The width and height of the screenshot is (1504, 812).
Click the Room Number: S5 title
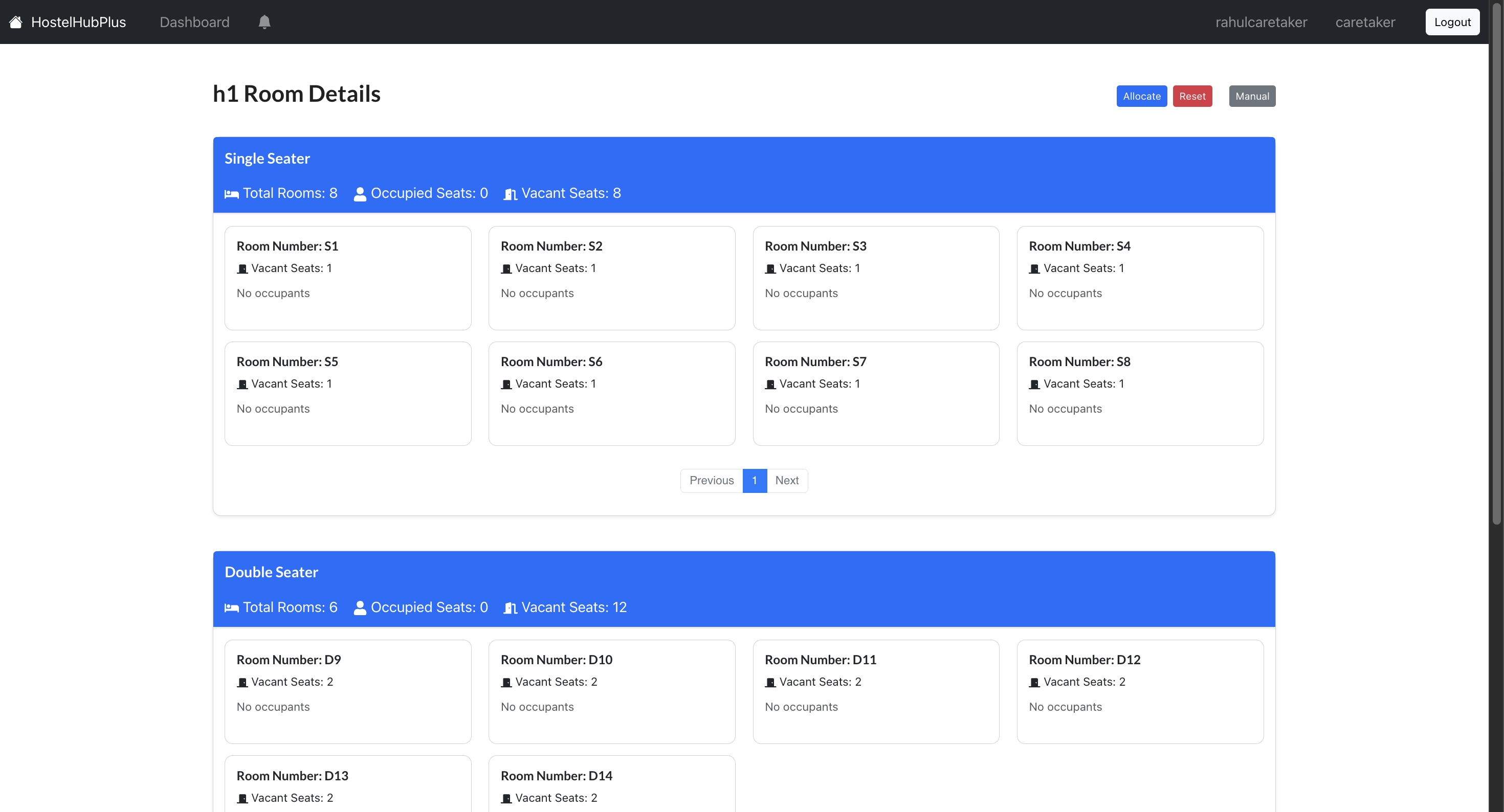coord(287,362)
